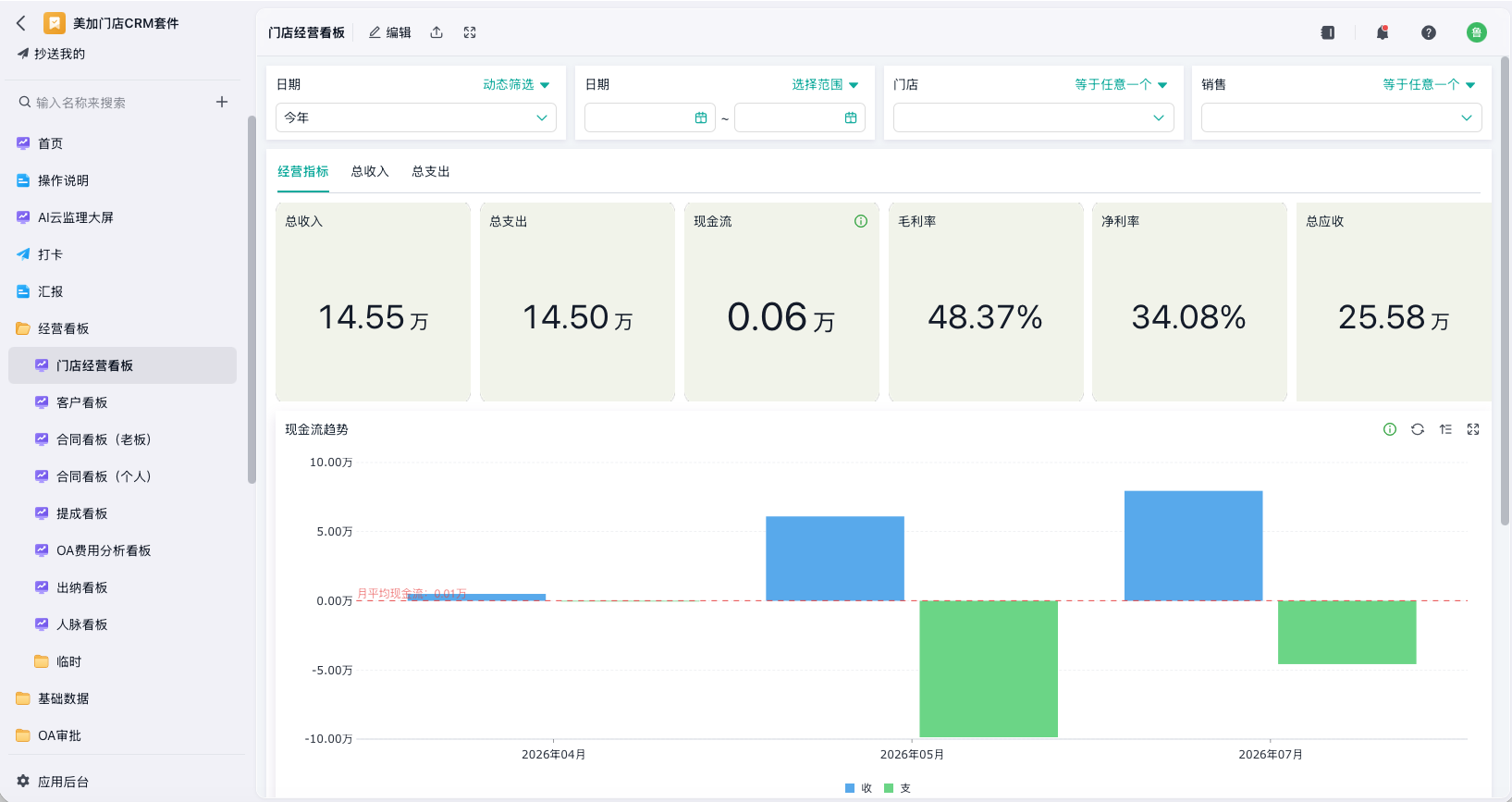Open start date calendar picker
Viewport: 1512px width, 802px height.
tap(701, 117)
